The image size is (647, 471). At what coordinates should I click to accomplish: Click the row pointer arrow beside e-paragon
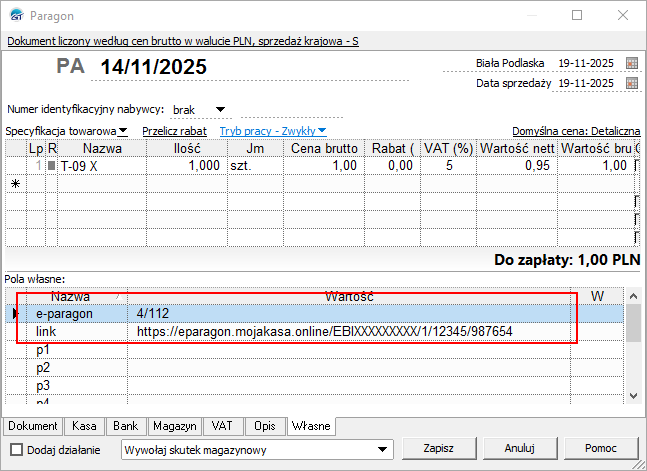(x=13, y=314)
